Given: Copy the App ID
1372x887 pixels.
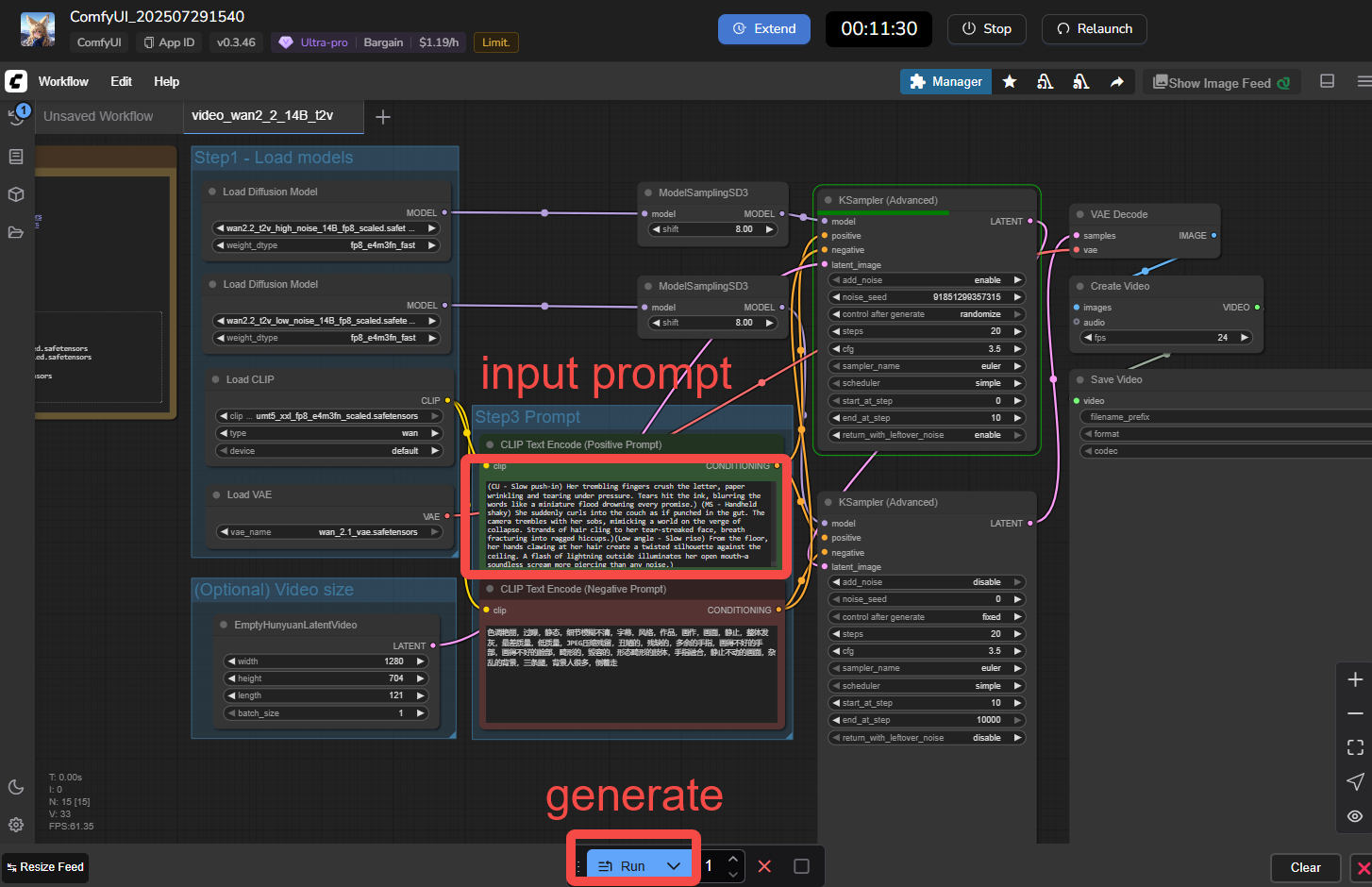Looking at the screenshot, I should pyautogui.click(x=170, y=42).
